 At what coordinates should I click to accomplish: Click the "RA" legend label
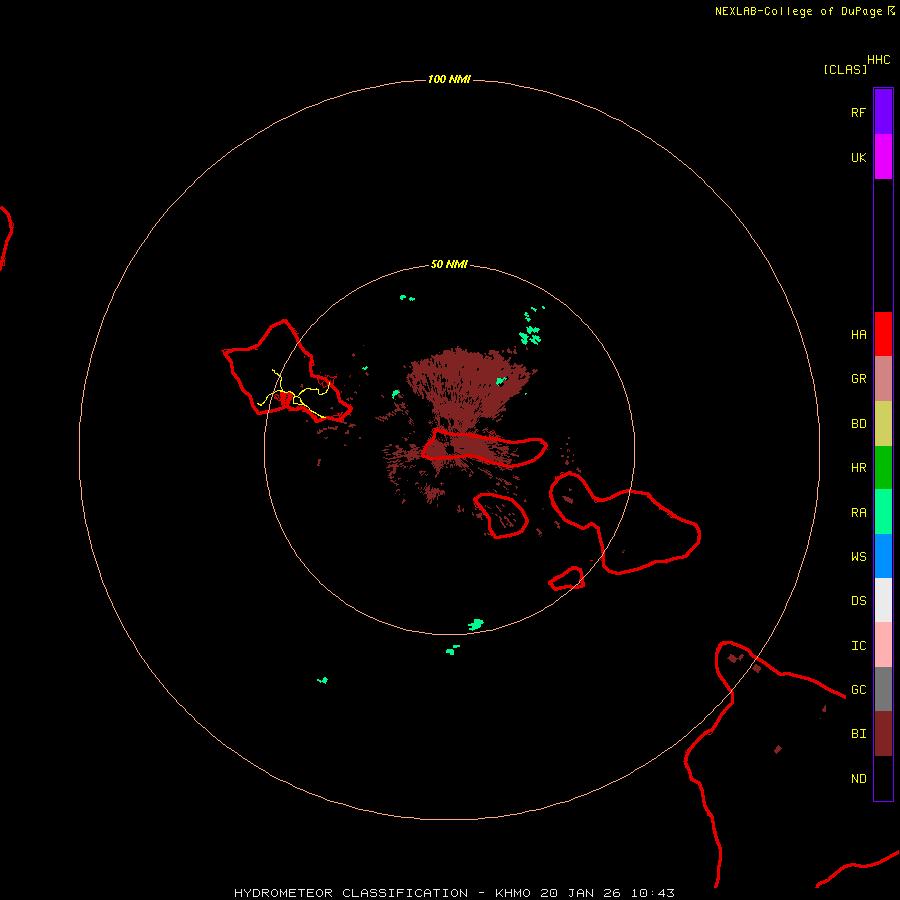858,513
